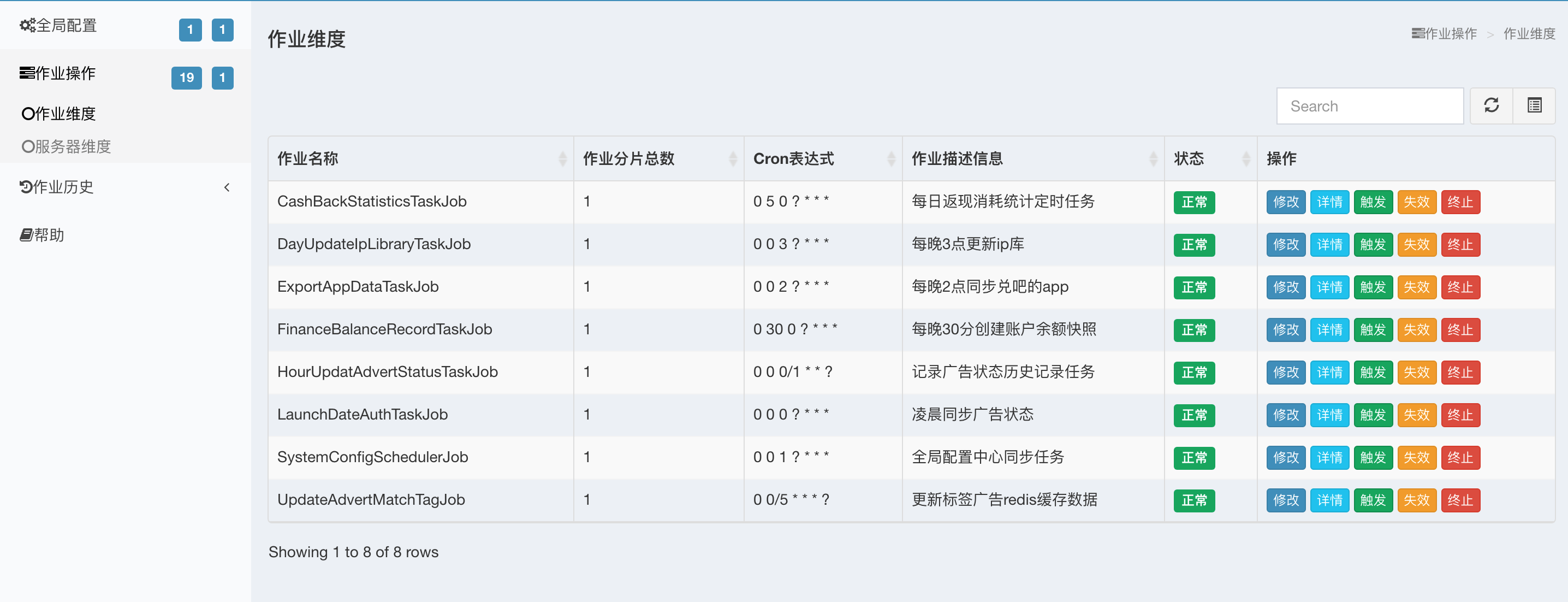The image size is (1568, 602).
Task: Click the SystemConfigSchedulerJob name cell
Action: tap(420, 458)
